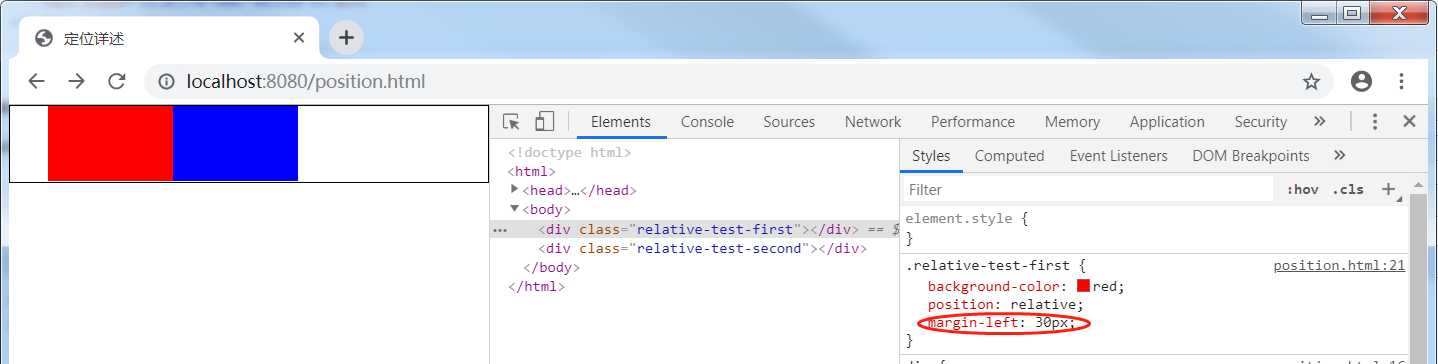The image size is (1438, 364).
Task: Click the browser forward arrow
Action: click(x=76, y=81)
